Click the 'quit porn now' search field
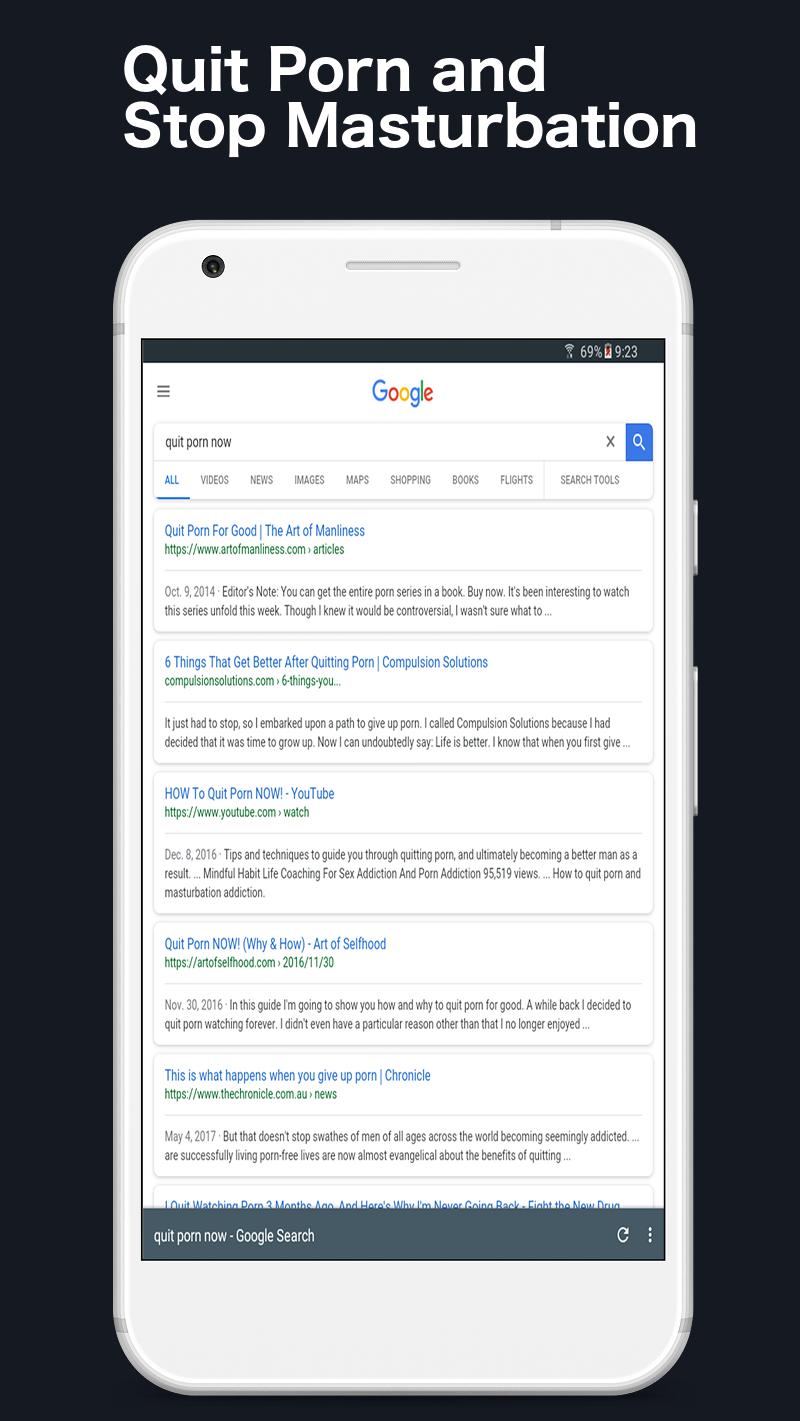The height and width of the screenshot is (1421, 800). coord(380,442)
